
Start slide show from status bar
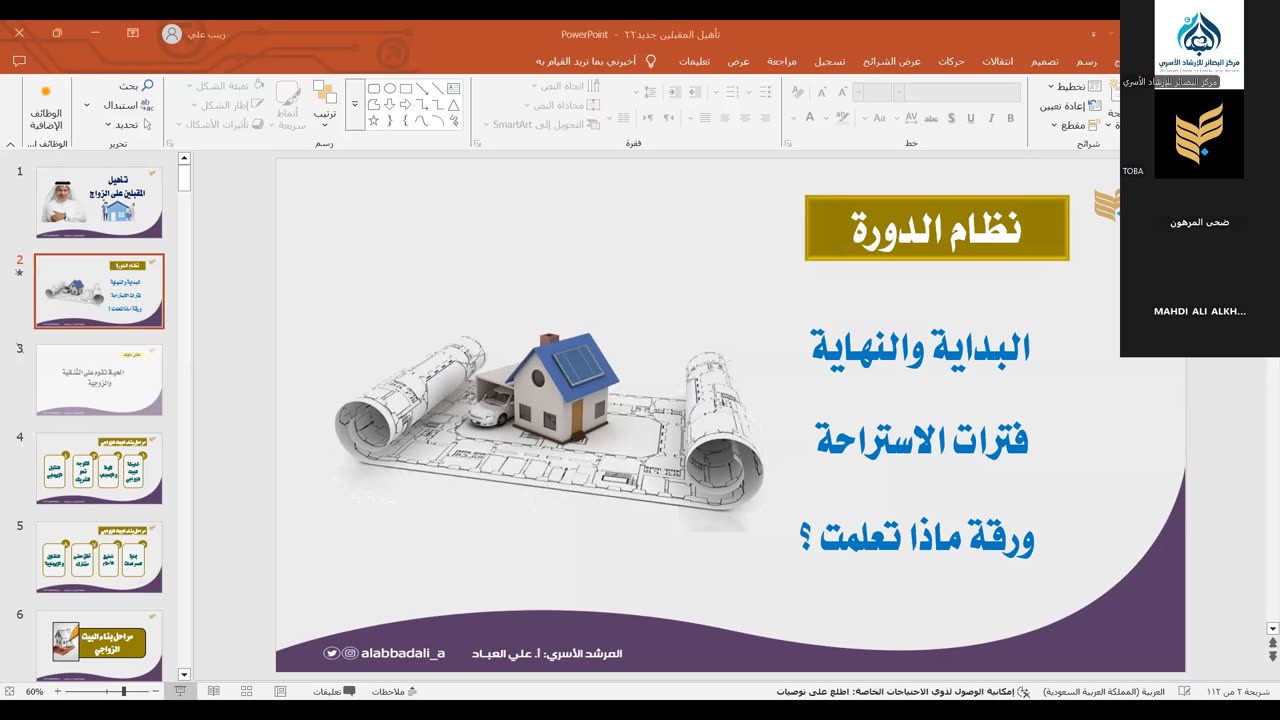pos(180,691)
